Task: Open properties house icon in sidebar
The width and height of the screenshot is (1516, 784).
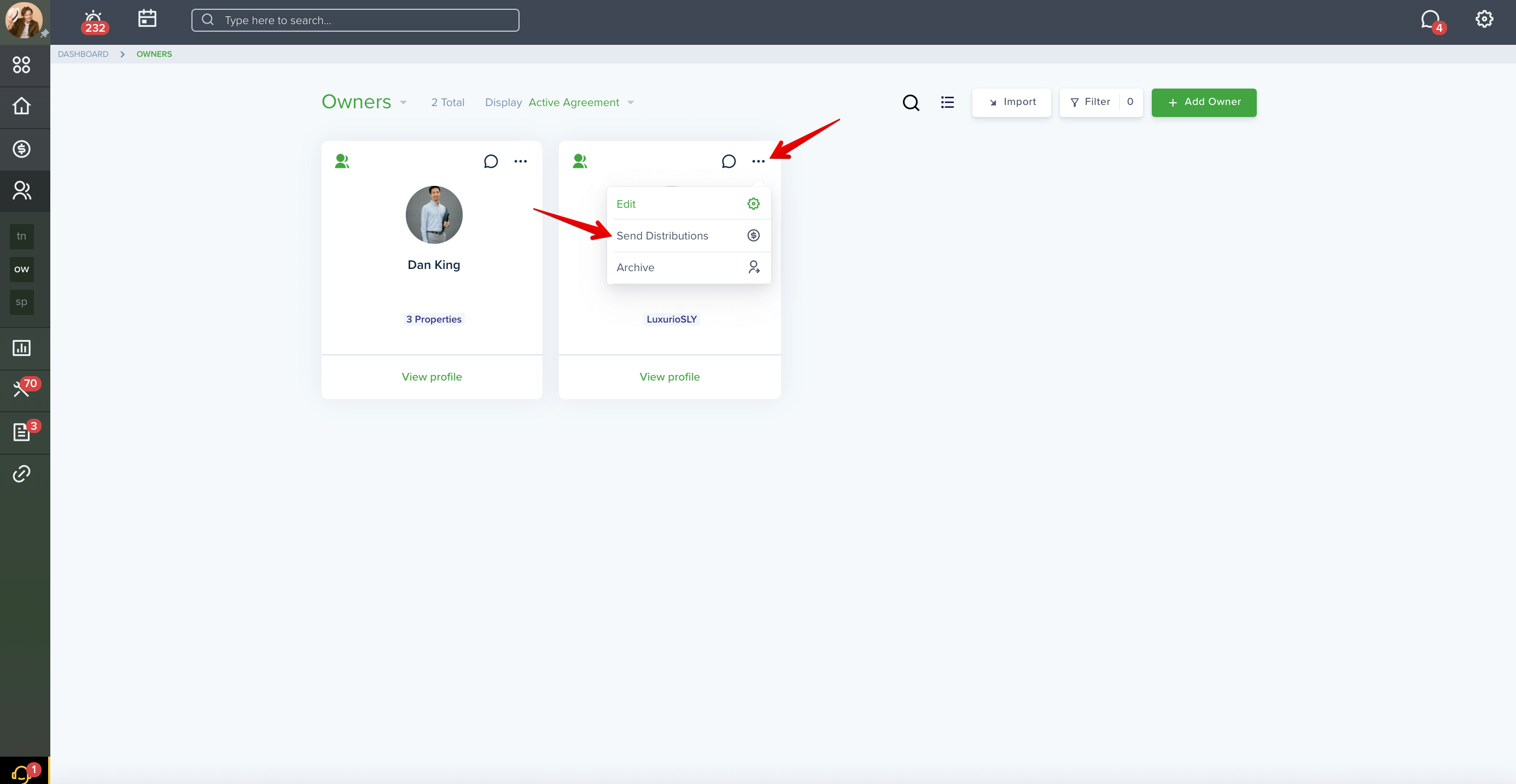Action: [22, 107]
